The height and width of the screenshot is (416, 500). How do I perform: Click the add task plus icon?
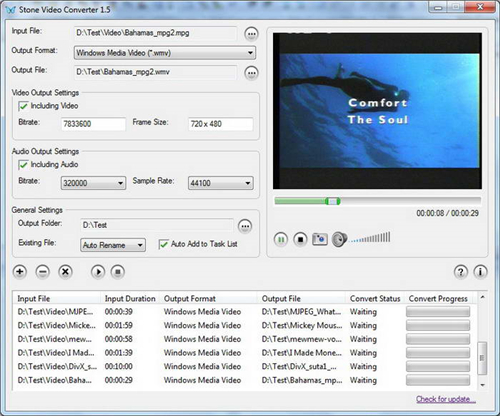[20, 272]
